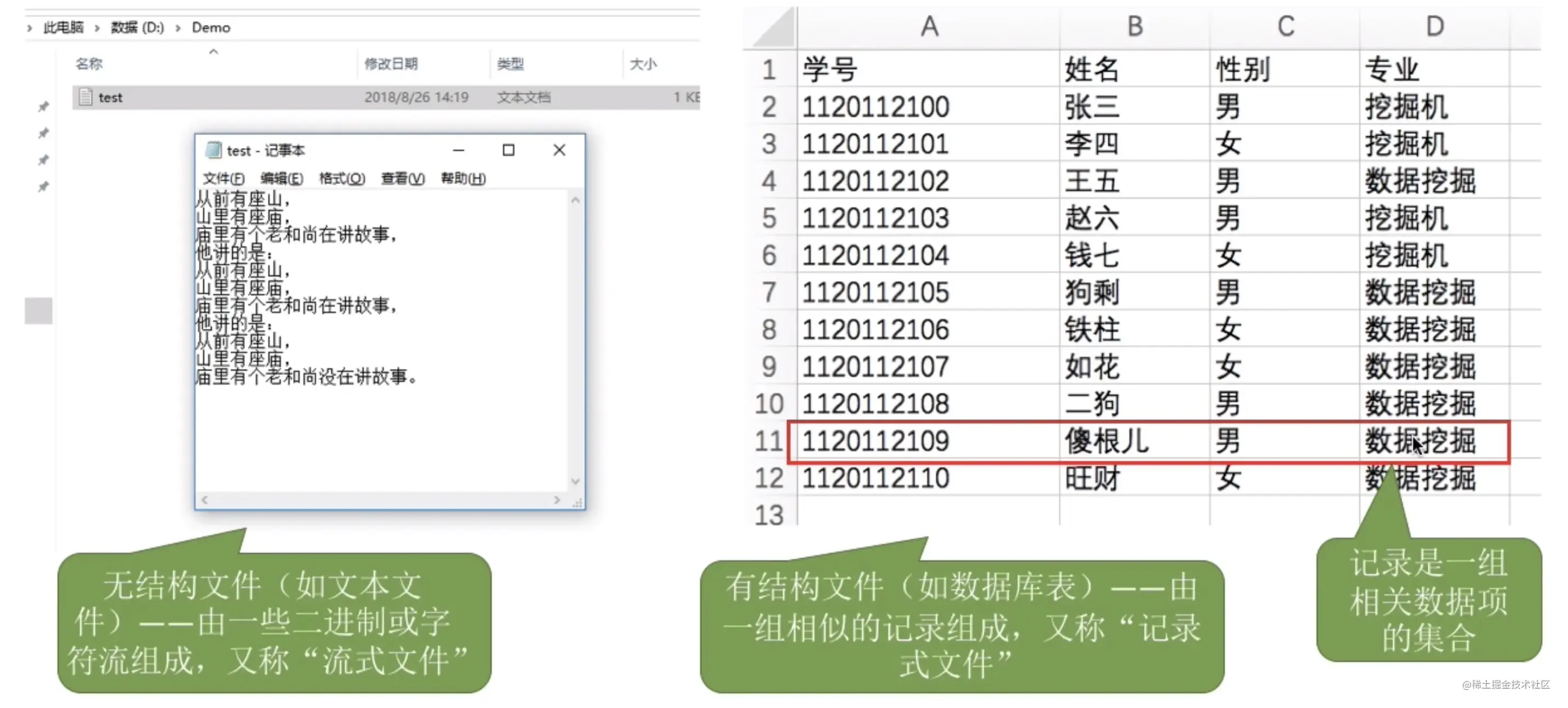Click the cell containing 二狗
This screenshot has width=1568, height=708.
click(x=1135, y=404)
